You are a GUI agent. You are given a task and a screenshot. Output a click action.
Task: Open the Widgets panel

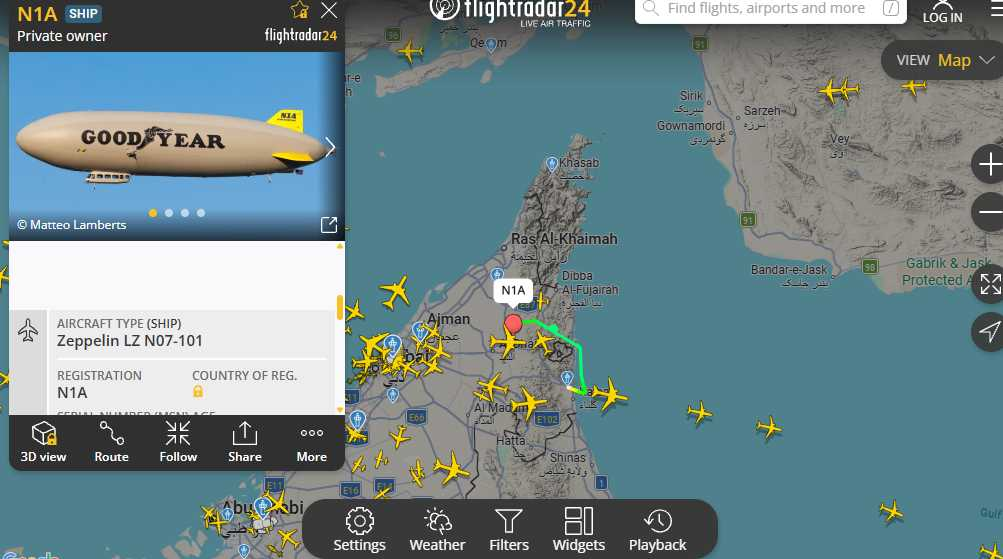click(579, 530)
